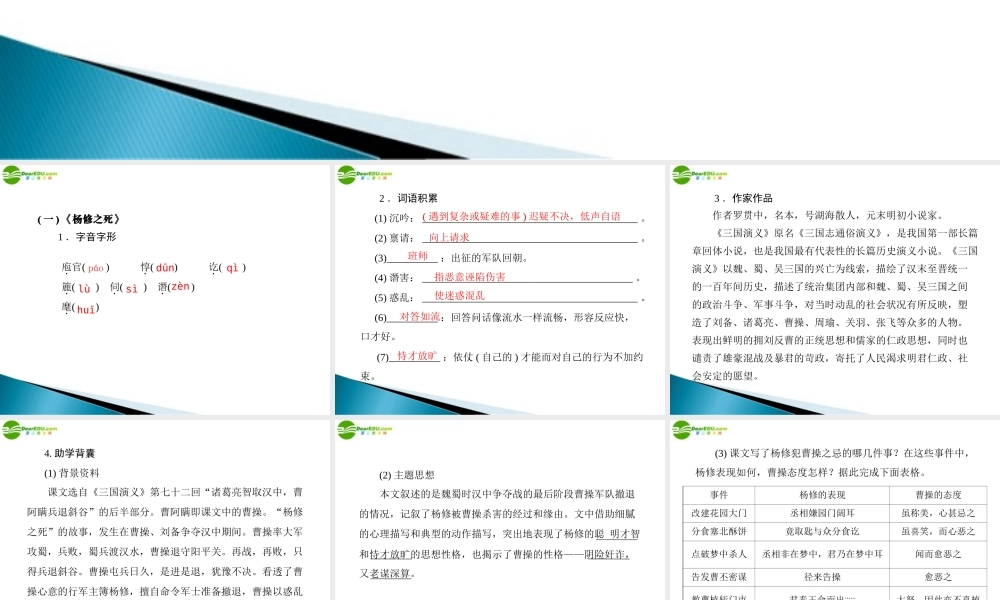
Task: Select the subheading (2) 主题思想
Action: tap(407, 475)
